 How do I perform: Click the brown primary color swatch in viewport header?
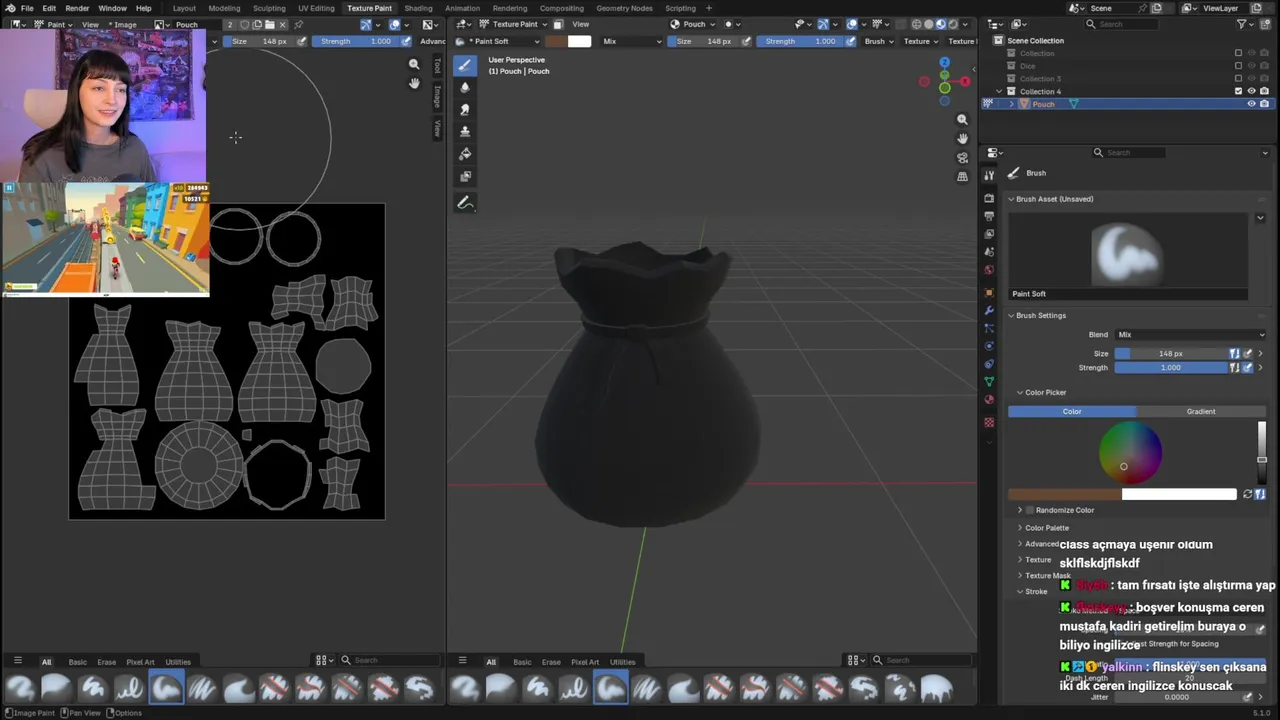click(556, 41)
